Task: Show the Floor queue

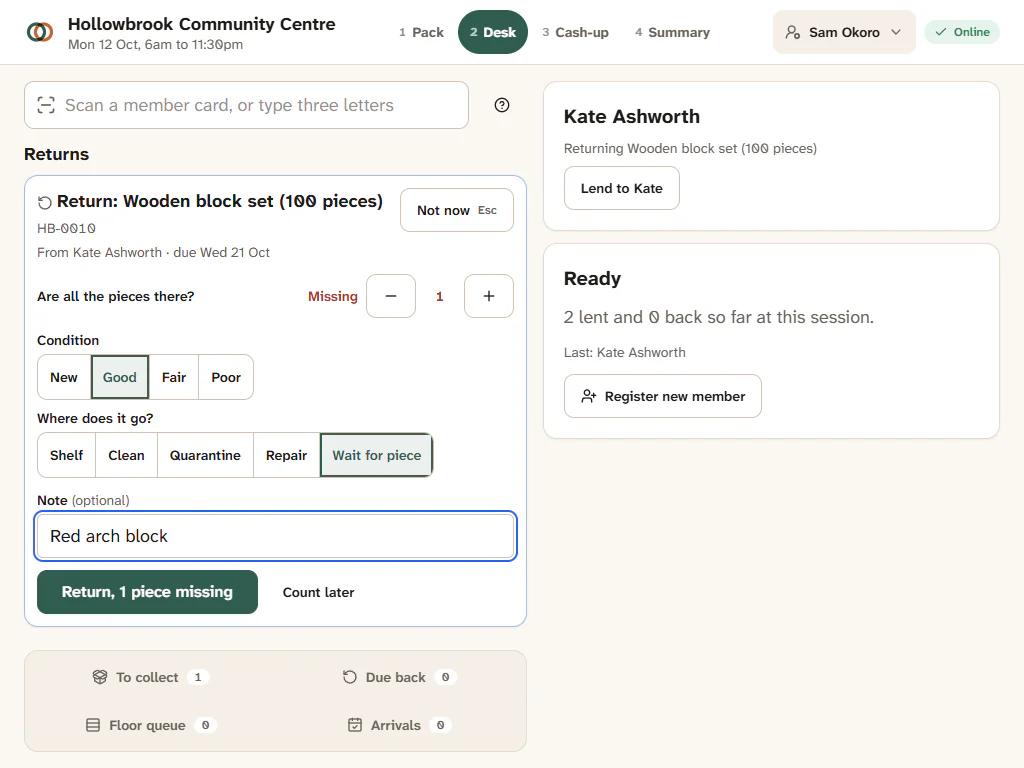Action: coord(151,726)
